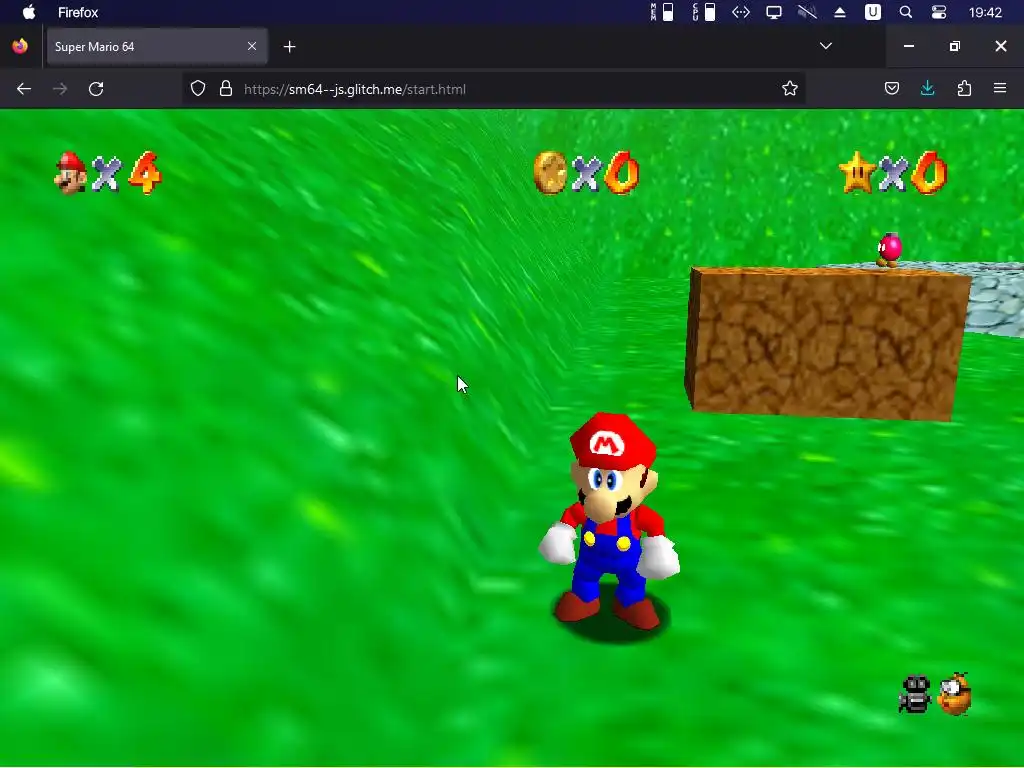This screenshot has height=768, width=1024.
Task: Close the Super Mario 64 tab
Action: click(x=251, y=46)
